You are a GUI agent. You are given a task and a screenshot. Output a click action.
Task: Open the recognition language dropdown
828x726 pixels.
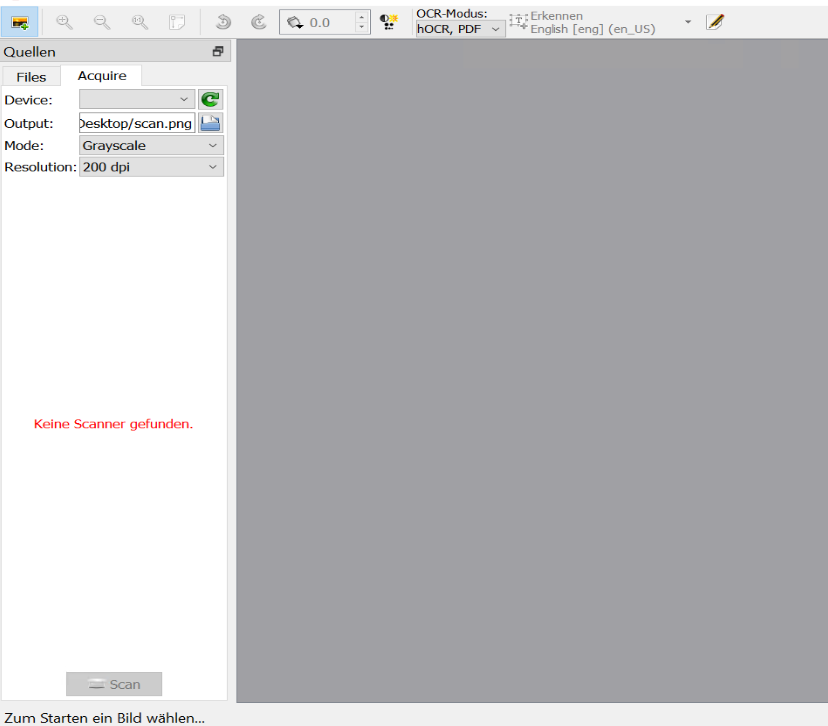click(x=687, y=23)
